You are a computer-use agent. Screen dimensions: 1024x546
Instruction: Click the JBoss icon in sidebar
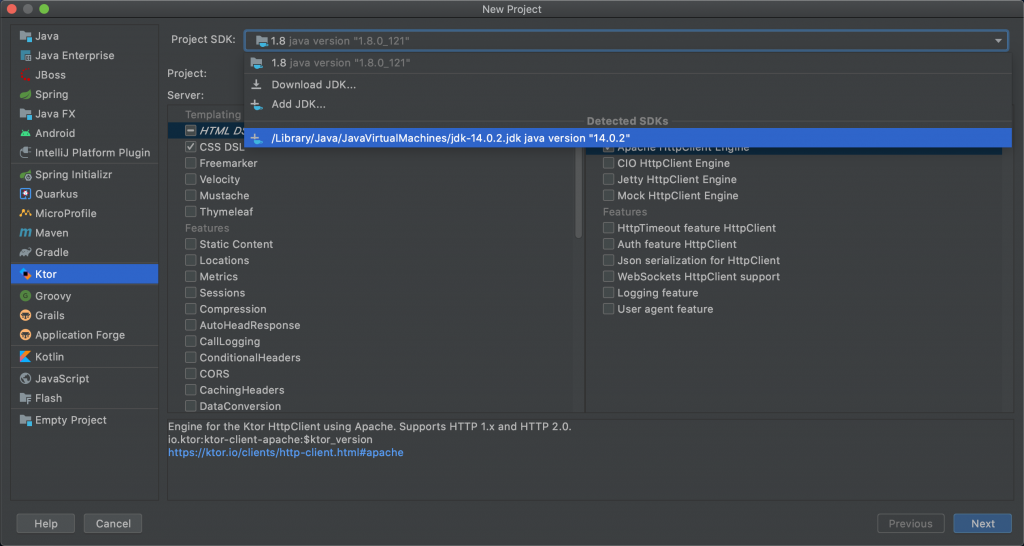tap(25, 75)
